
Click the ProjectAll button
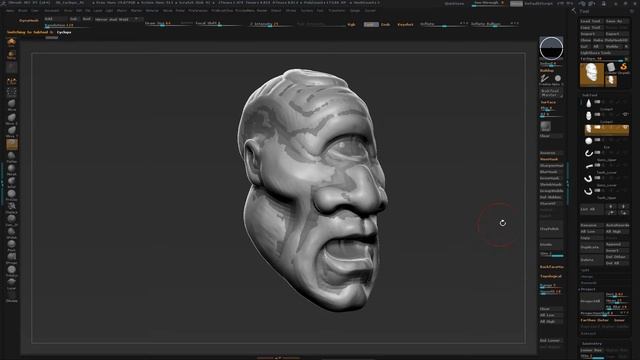click(x=591, y=301)
